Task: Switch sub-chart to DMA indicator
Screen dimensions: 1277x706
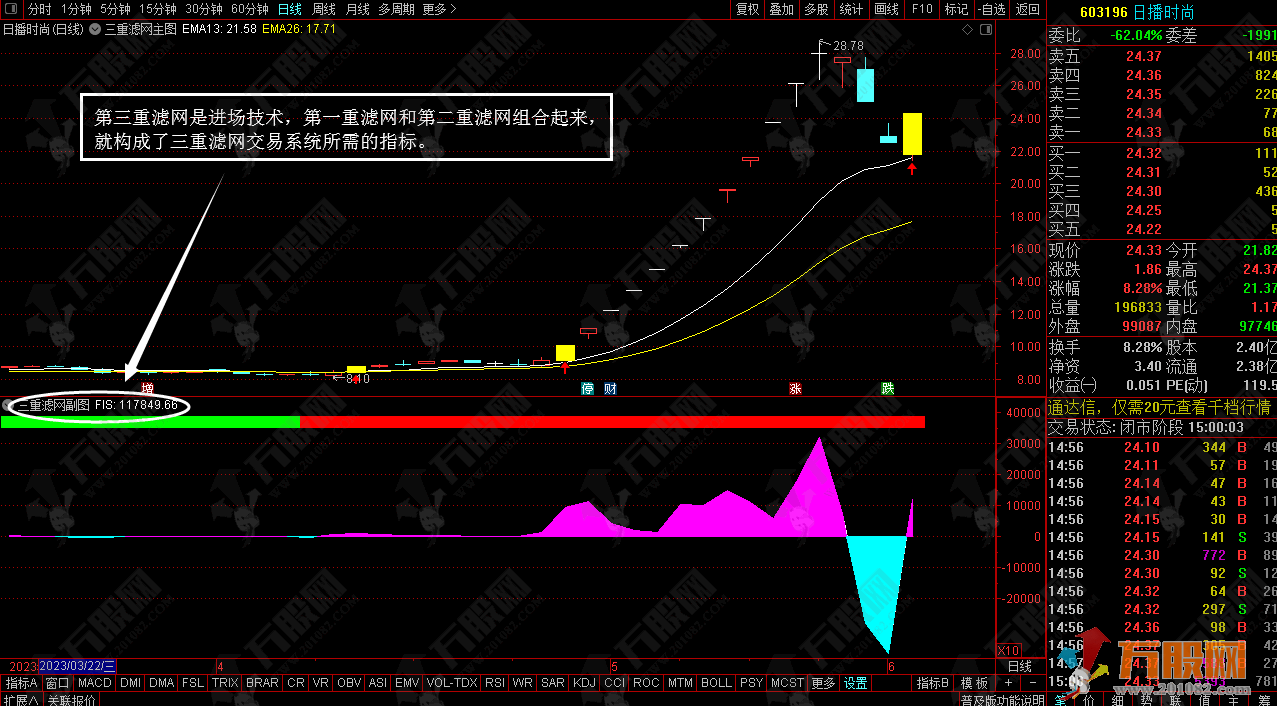Action: 162,683
